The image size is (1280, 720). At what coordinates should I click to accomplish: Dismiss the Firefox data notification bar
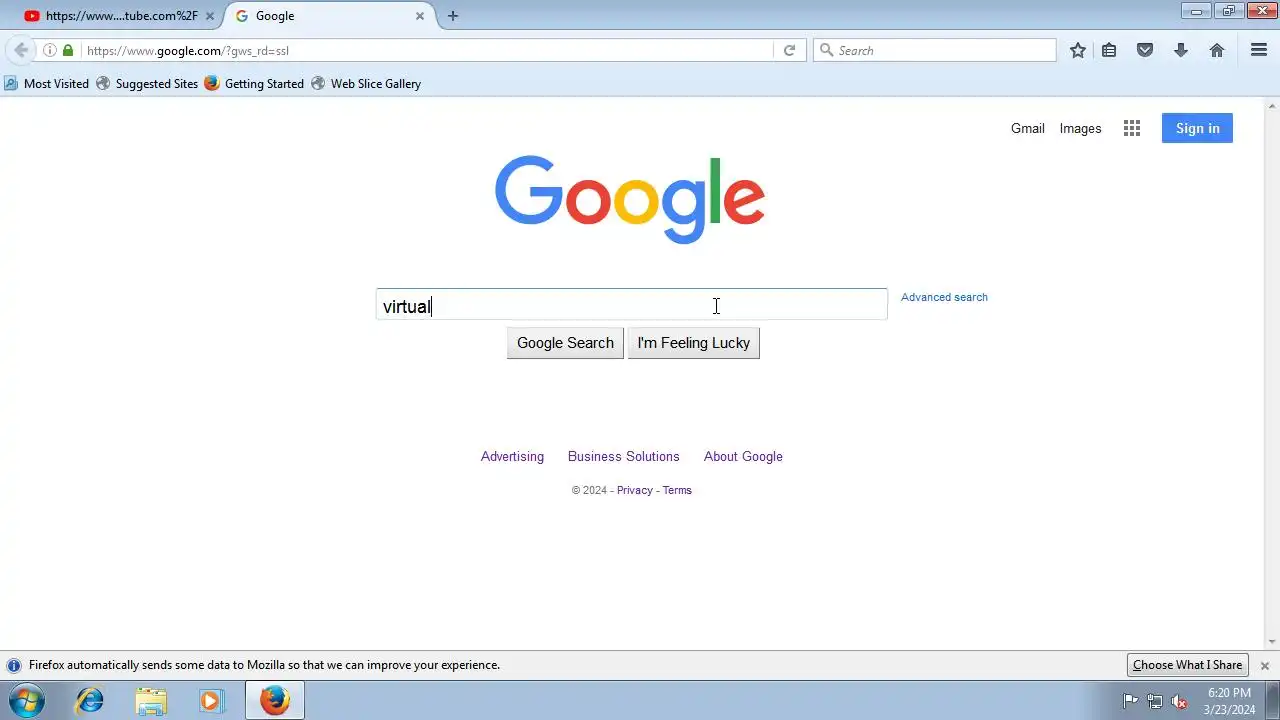click(x=1265, y=665)
